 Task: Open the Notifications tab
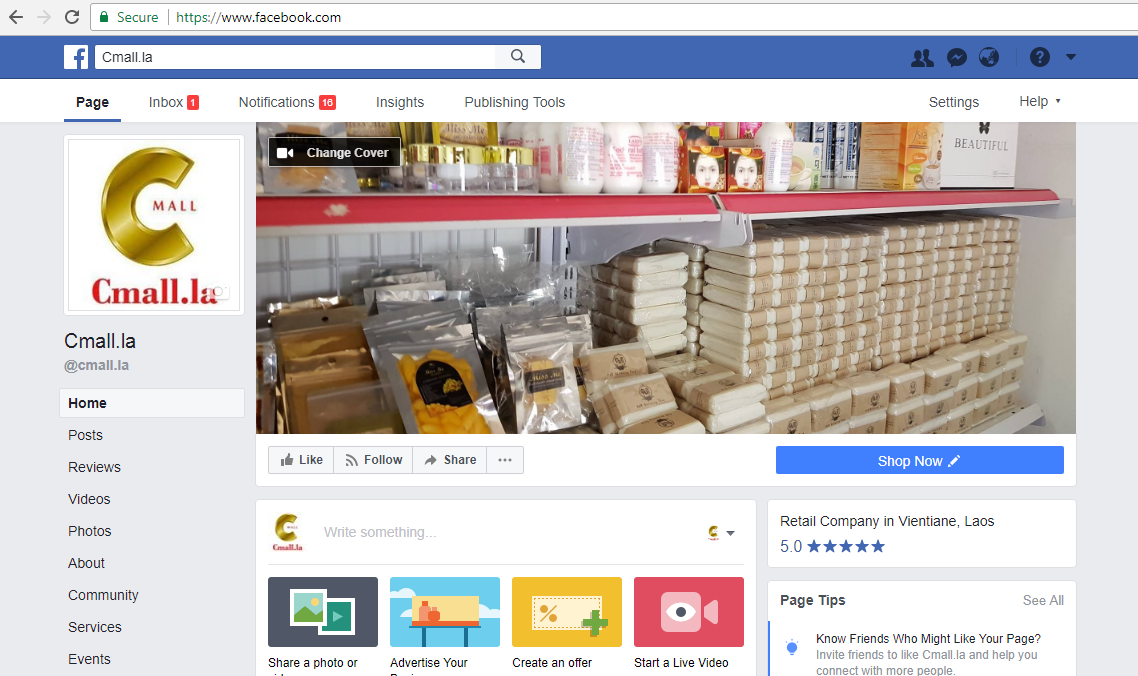(287, 102)
